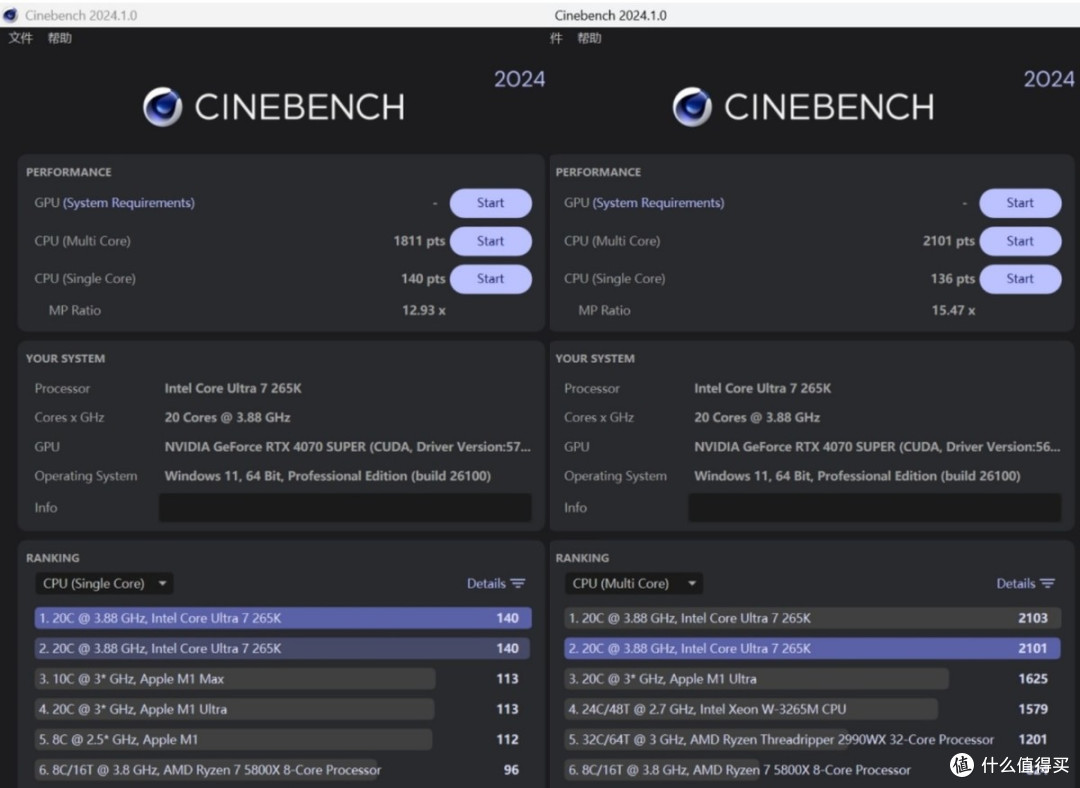Screen dimensions: 1080x788
Task: Open the partially visible 件 menu in right window
Action: [556, 38]
